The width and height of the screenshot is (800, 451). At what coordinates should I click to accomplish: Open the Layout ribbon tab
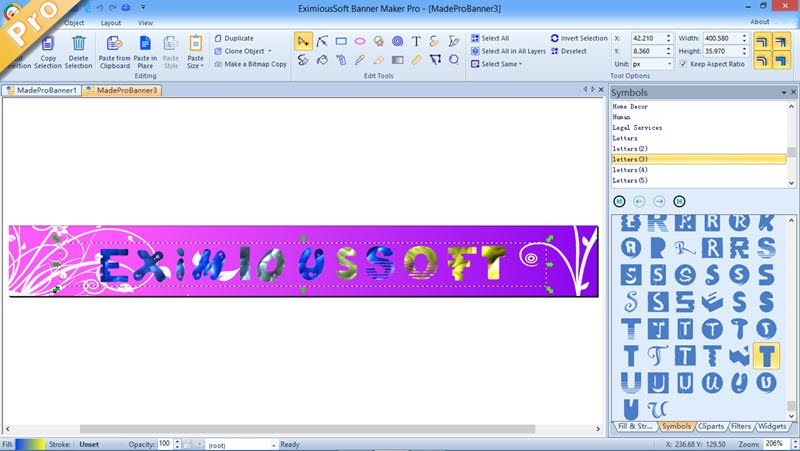111,23
